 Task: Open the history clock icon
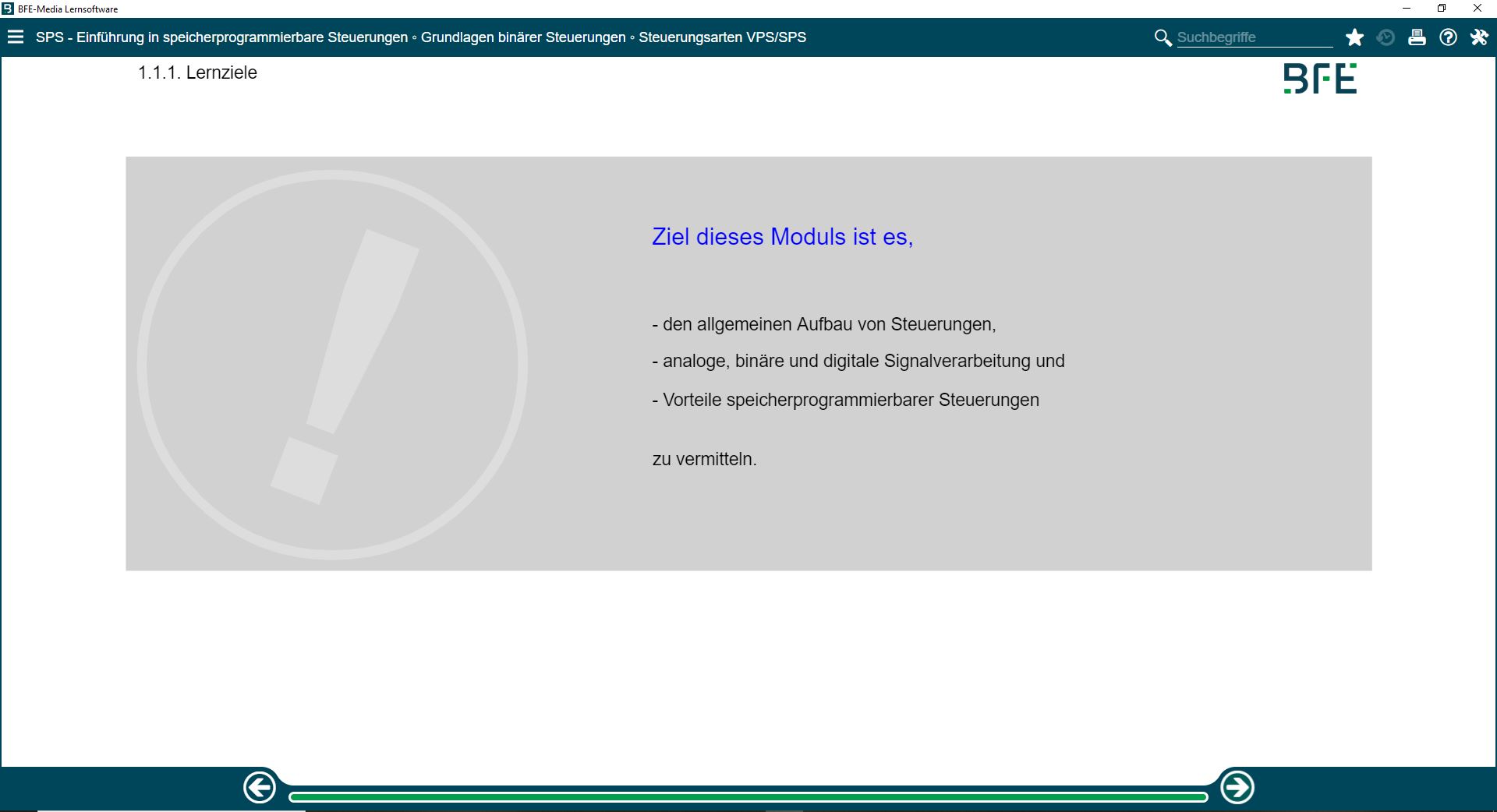(x=1386, y=37)
